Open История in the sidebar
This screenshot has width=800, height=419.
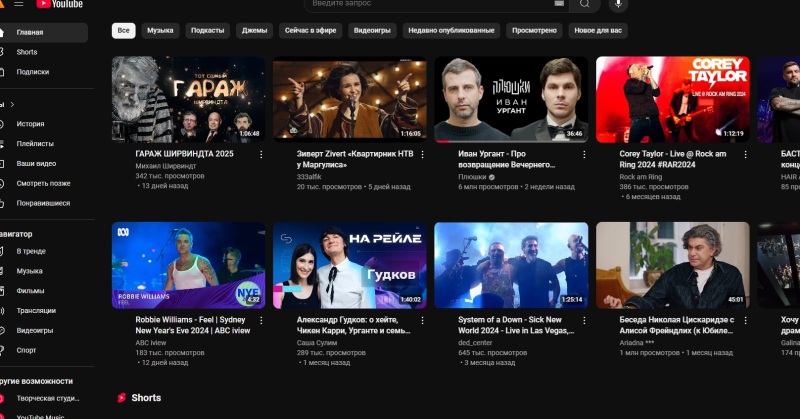point(30,124)
